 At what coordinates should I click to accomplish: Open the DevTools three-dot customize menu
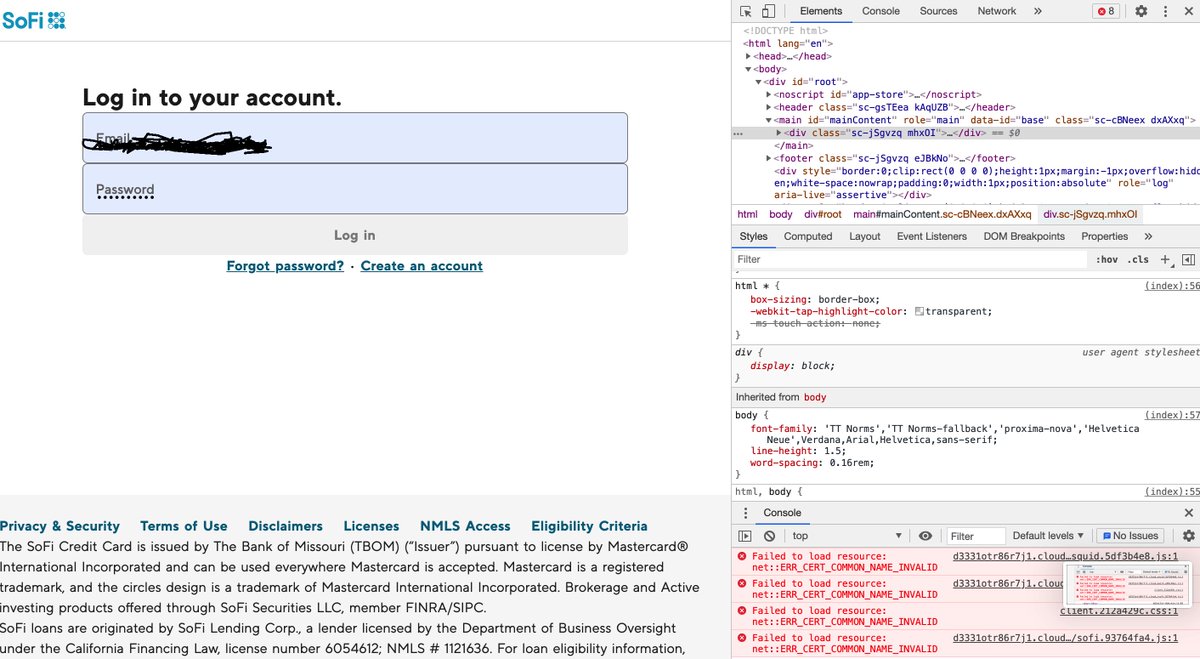[x=1164, y=11]
